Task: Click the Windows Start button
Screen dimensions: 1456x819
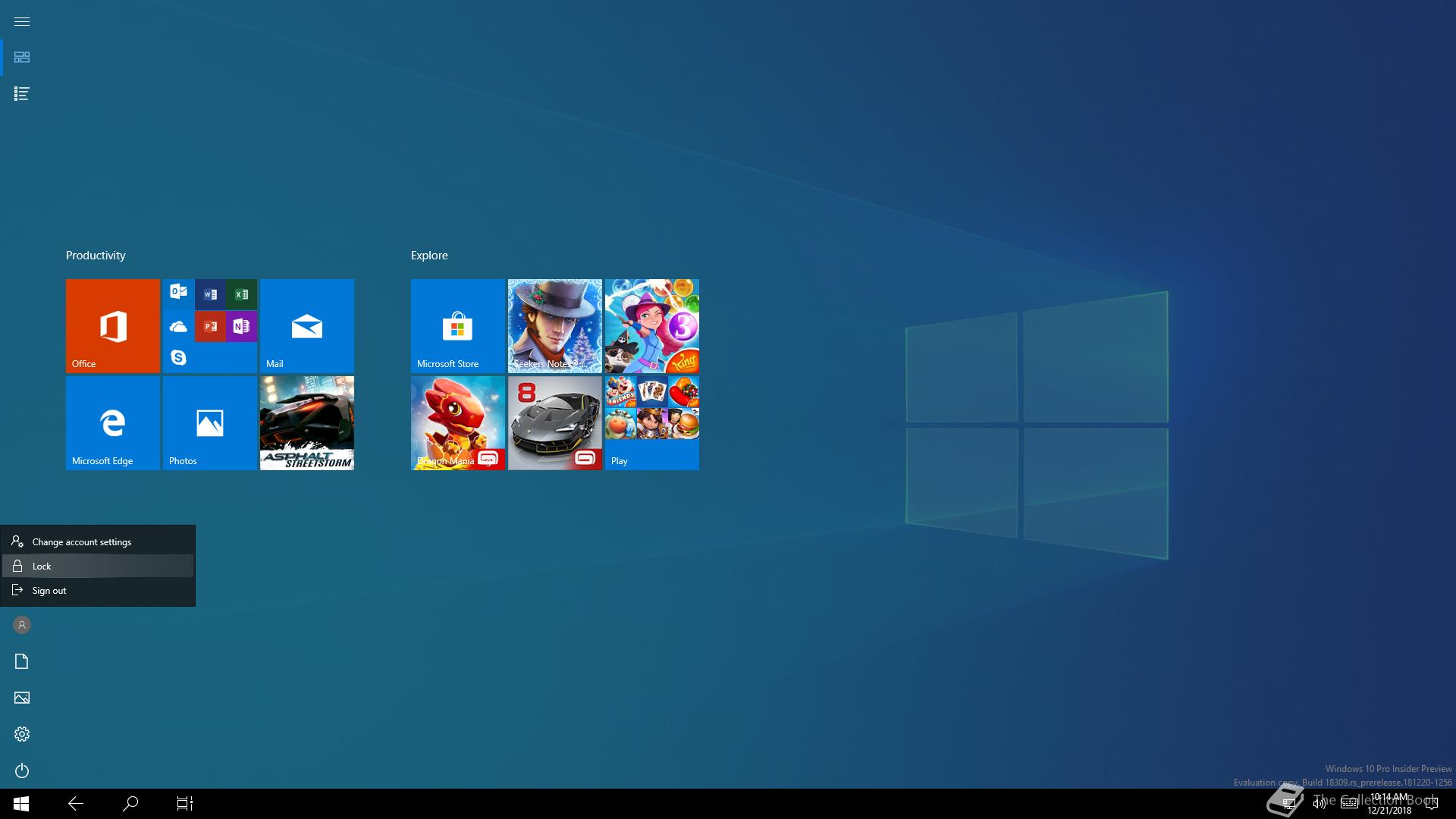Action: 21,804
